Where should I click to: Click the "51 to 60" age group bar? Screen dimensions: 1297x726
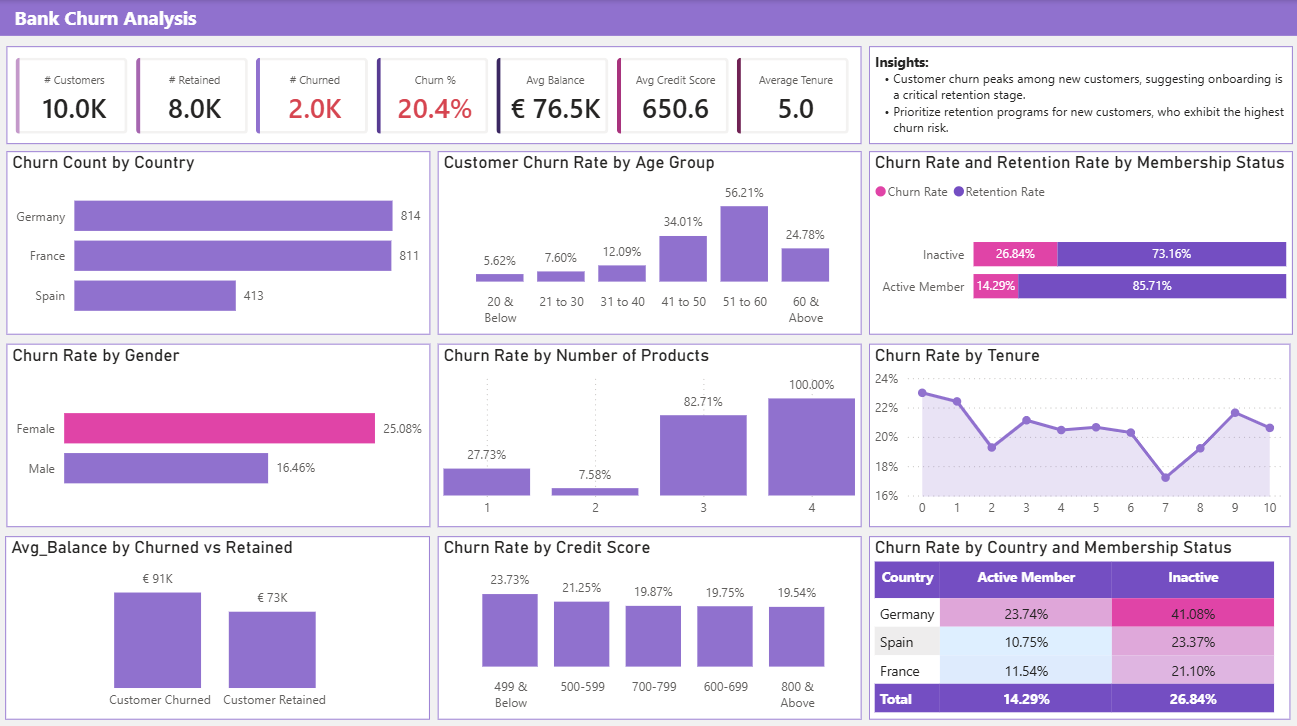[744, 244]
